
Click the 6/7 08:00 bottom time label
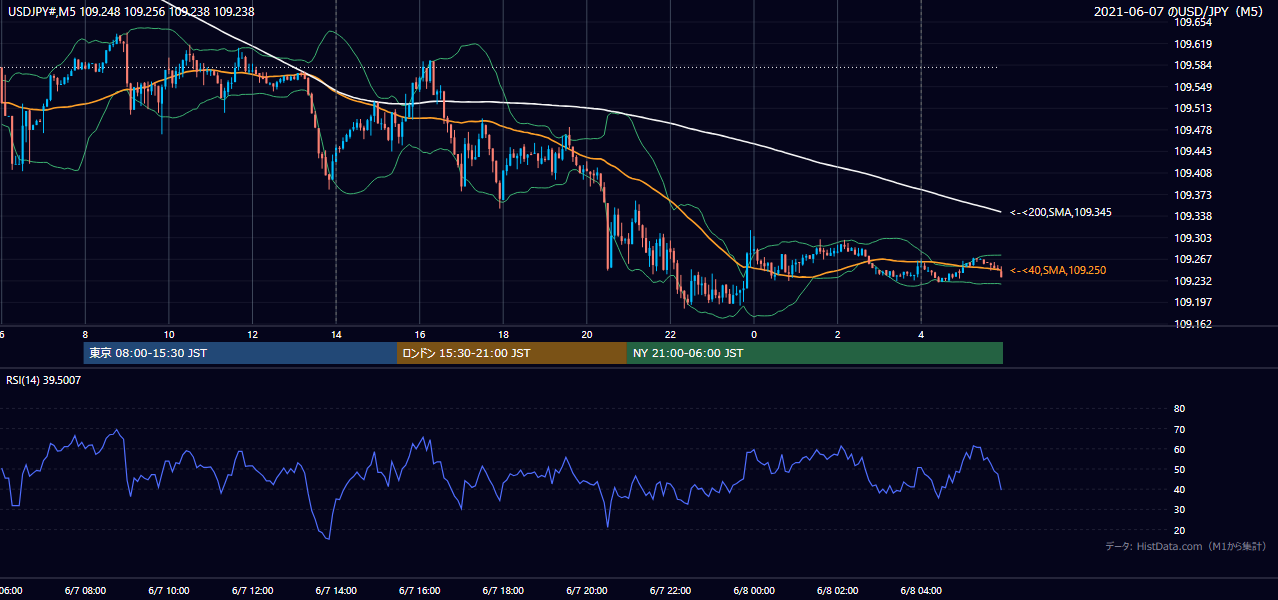(85, 591)
